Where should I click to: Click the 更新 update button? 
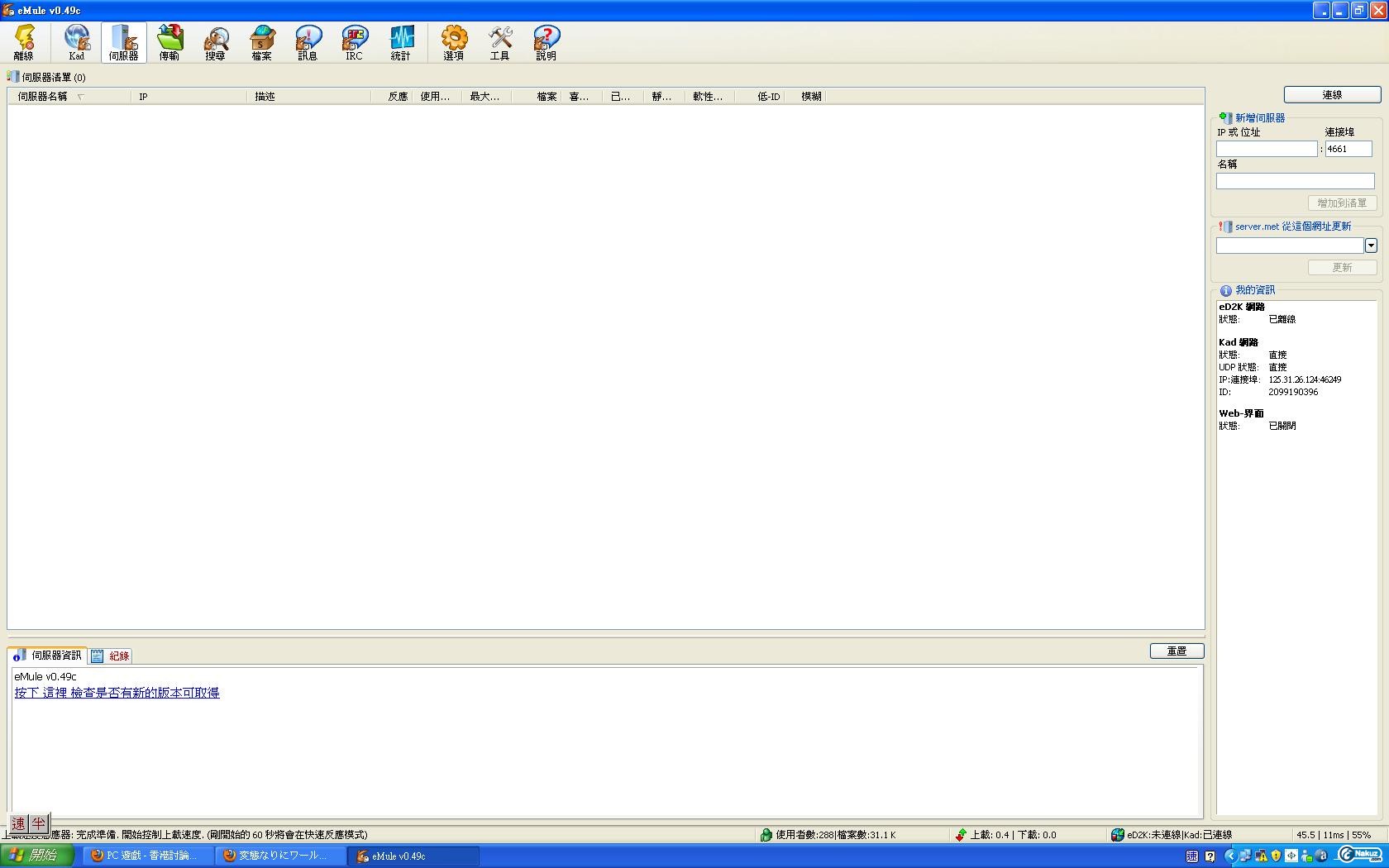(x=1342, y=268)
